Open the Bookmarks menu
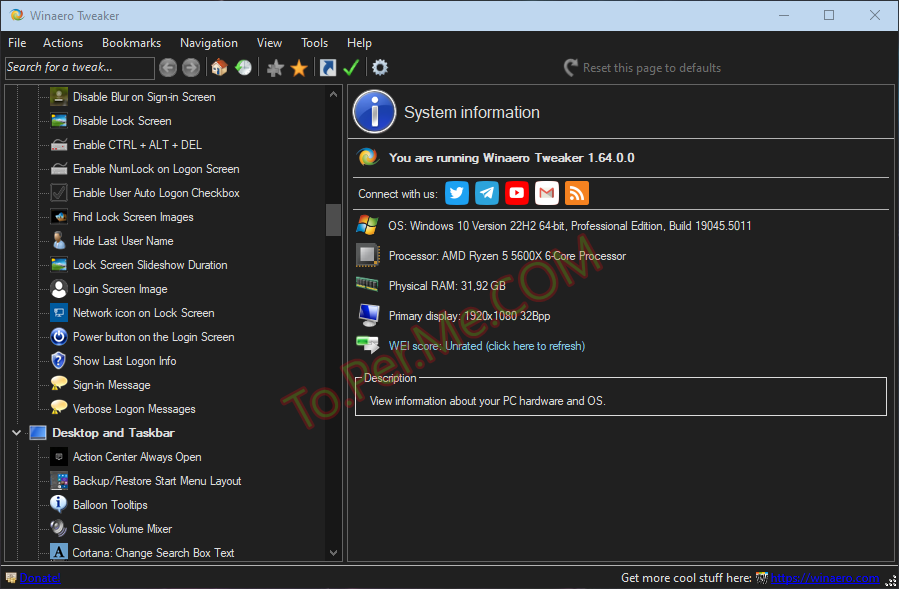The height and width of the screenshot is (589, 899). (x=131, y=43)
